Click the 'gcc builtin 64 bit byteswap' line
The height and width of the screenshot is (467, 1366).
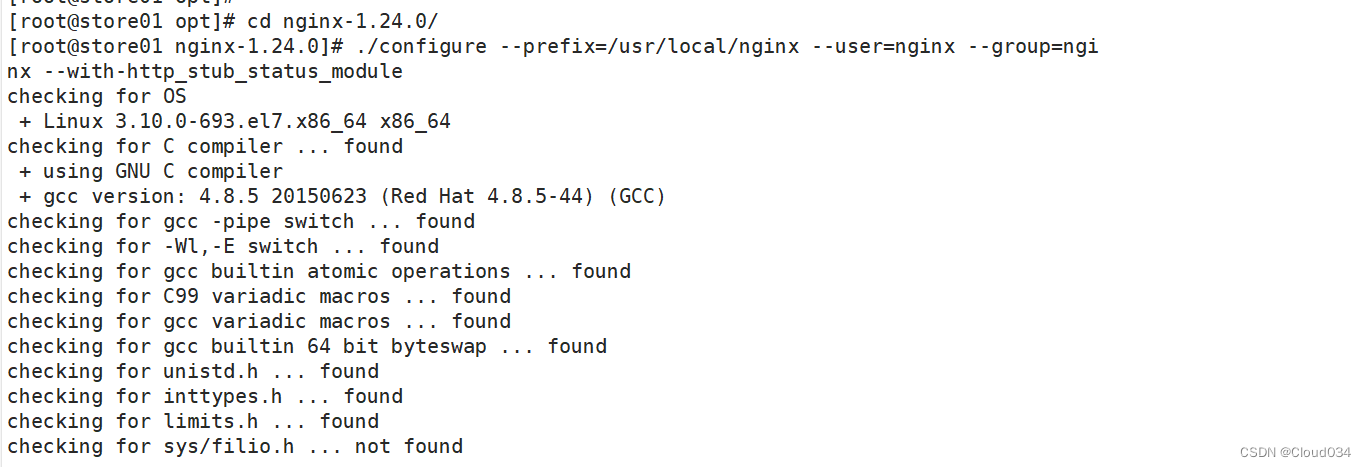point(307,346)
